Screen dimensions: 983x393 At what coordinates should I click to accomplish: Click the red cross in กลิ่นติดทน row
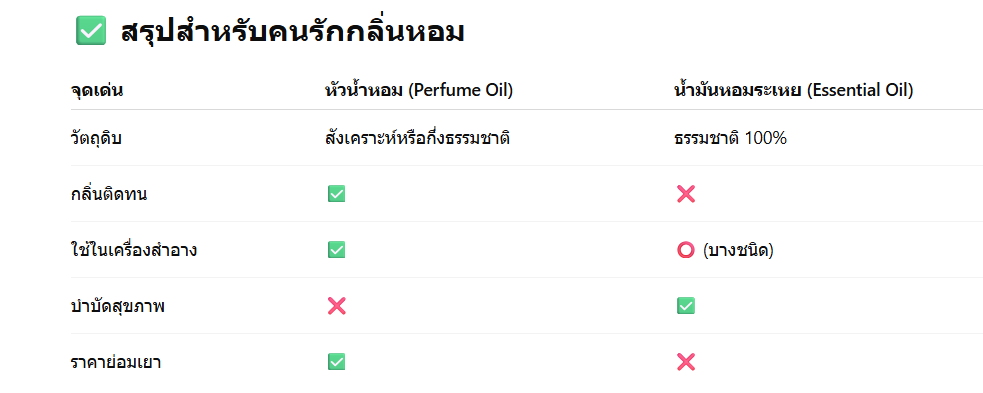click(x=686, y=194)
